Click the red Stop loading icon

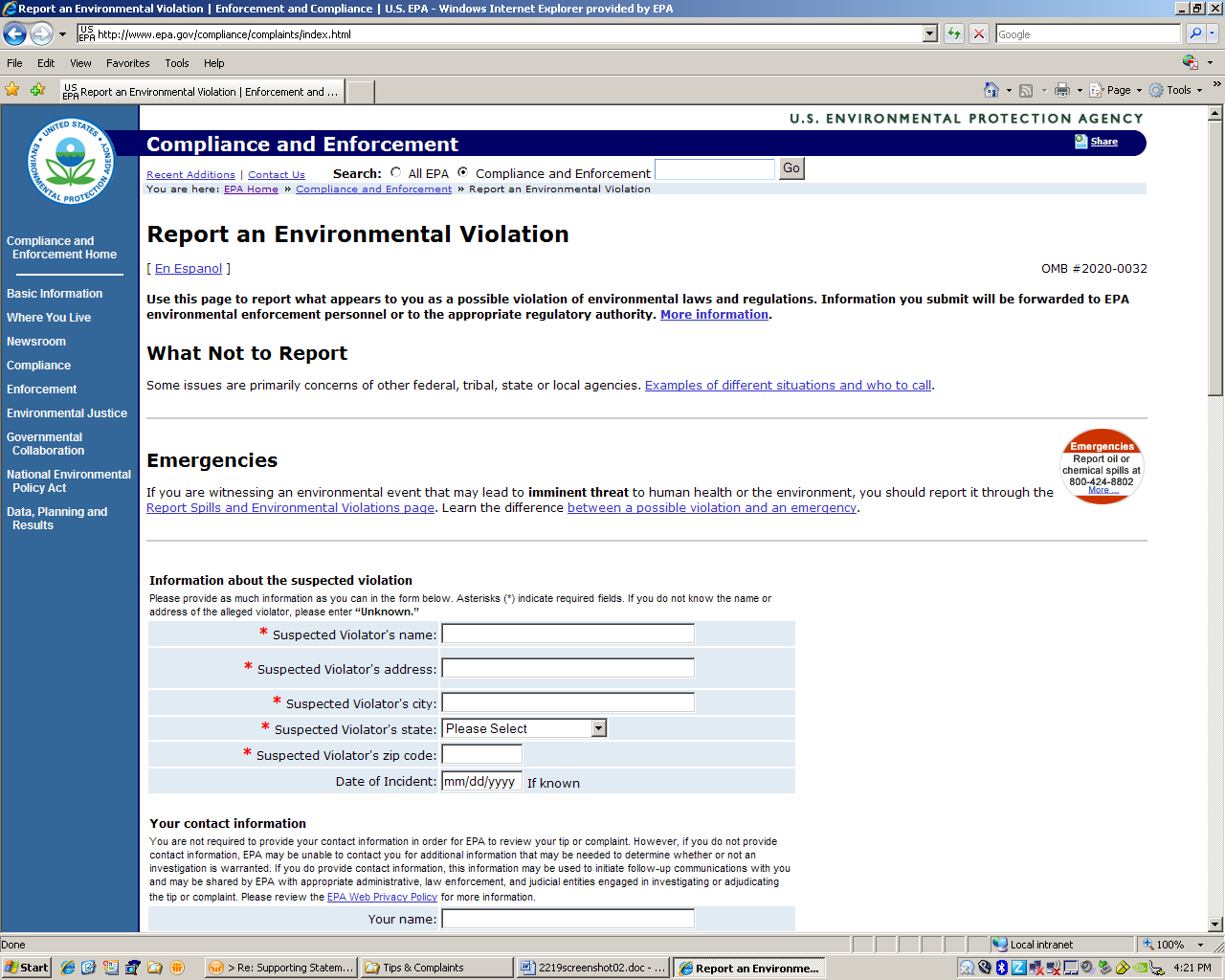pyautogui.click(x=979, y=33)
